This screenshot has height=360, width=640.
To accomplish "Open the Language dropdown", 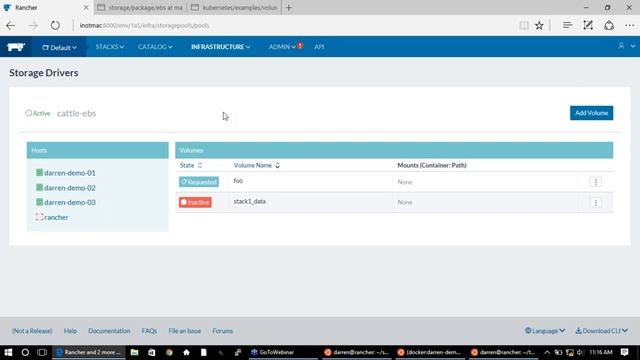I will pos(545,331).
